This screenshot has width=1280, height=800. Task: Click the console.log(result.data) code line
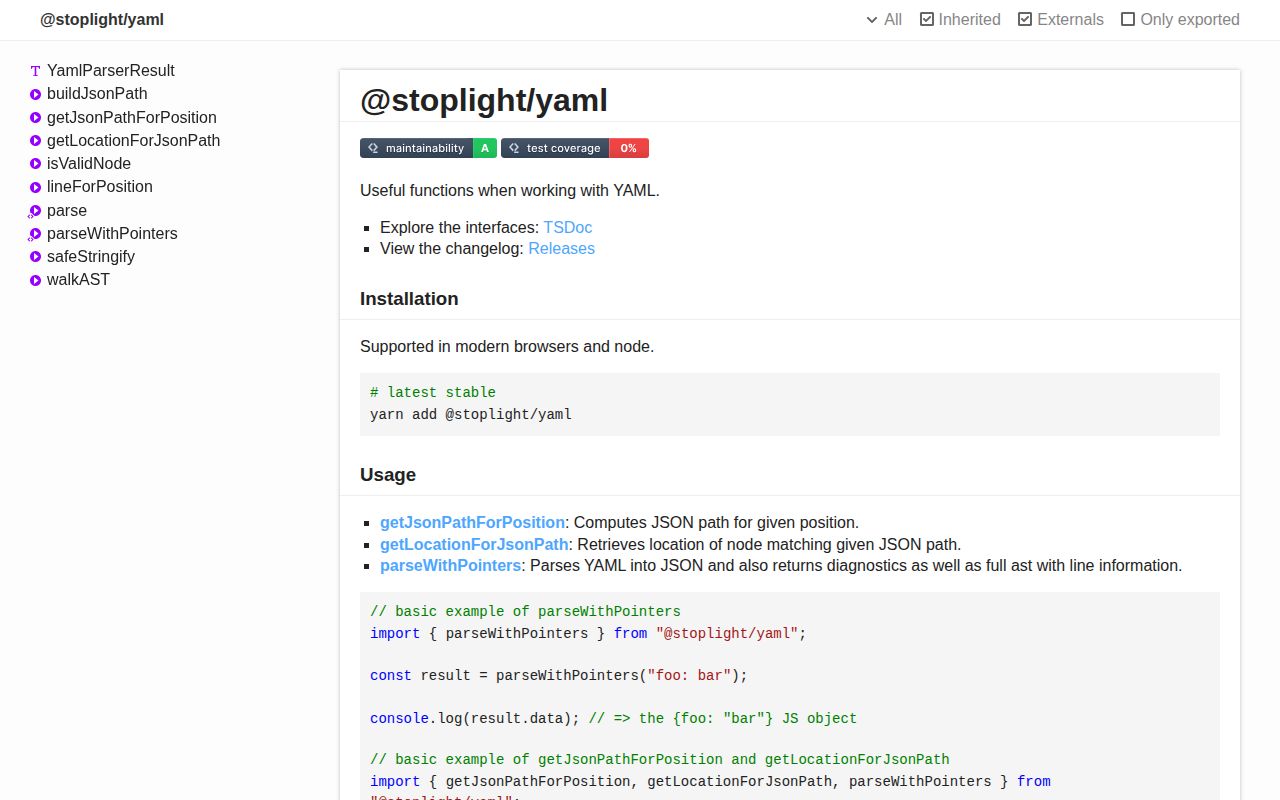pyautogui.click(x=613, y=719)
